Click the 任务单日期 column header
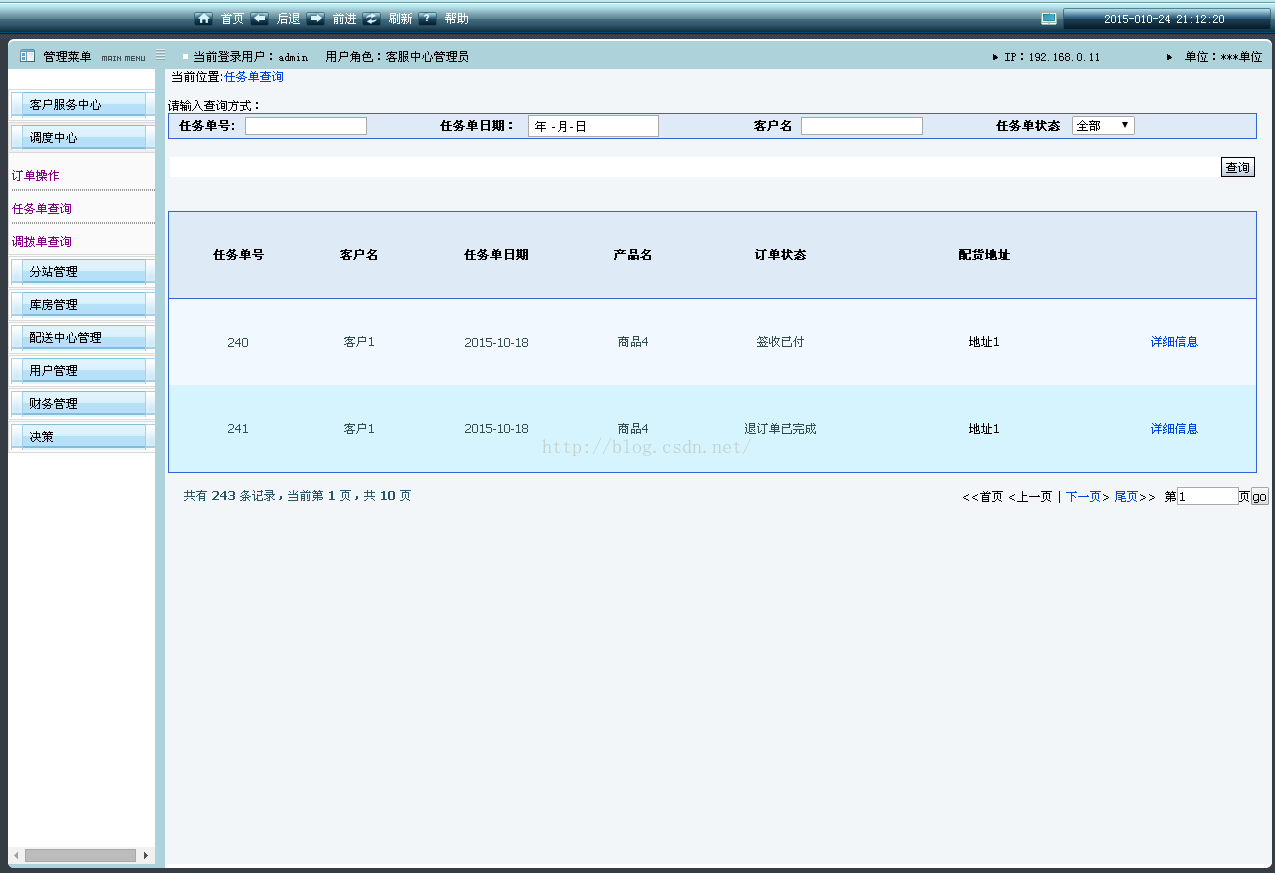The image size is (1275, 873). (x=496, y=255)
